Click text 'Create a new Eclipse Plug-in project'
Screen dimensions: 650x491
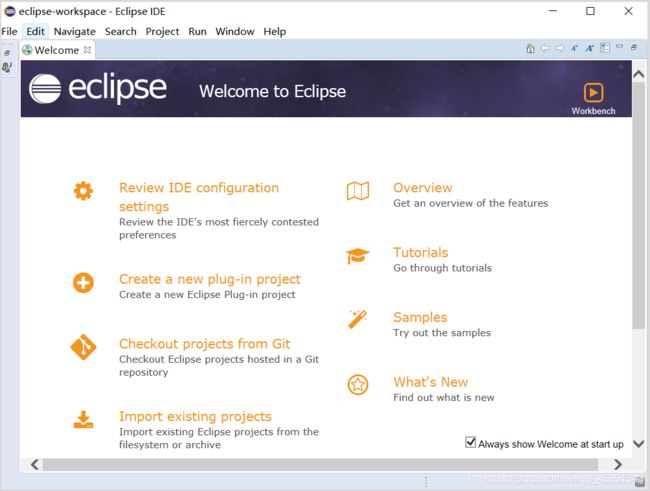tap(207, 294)
